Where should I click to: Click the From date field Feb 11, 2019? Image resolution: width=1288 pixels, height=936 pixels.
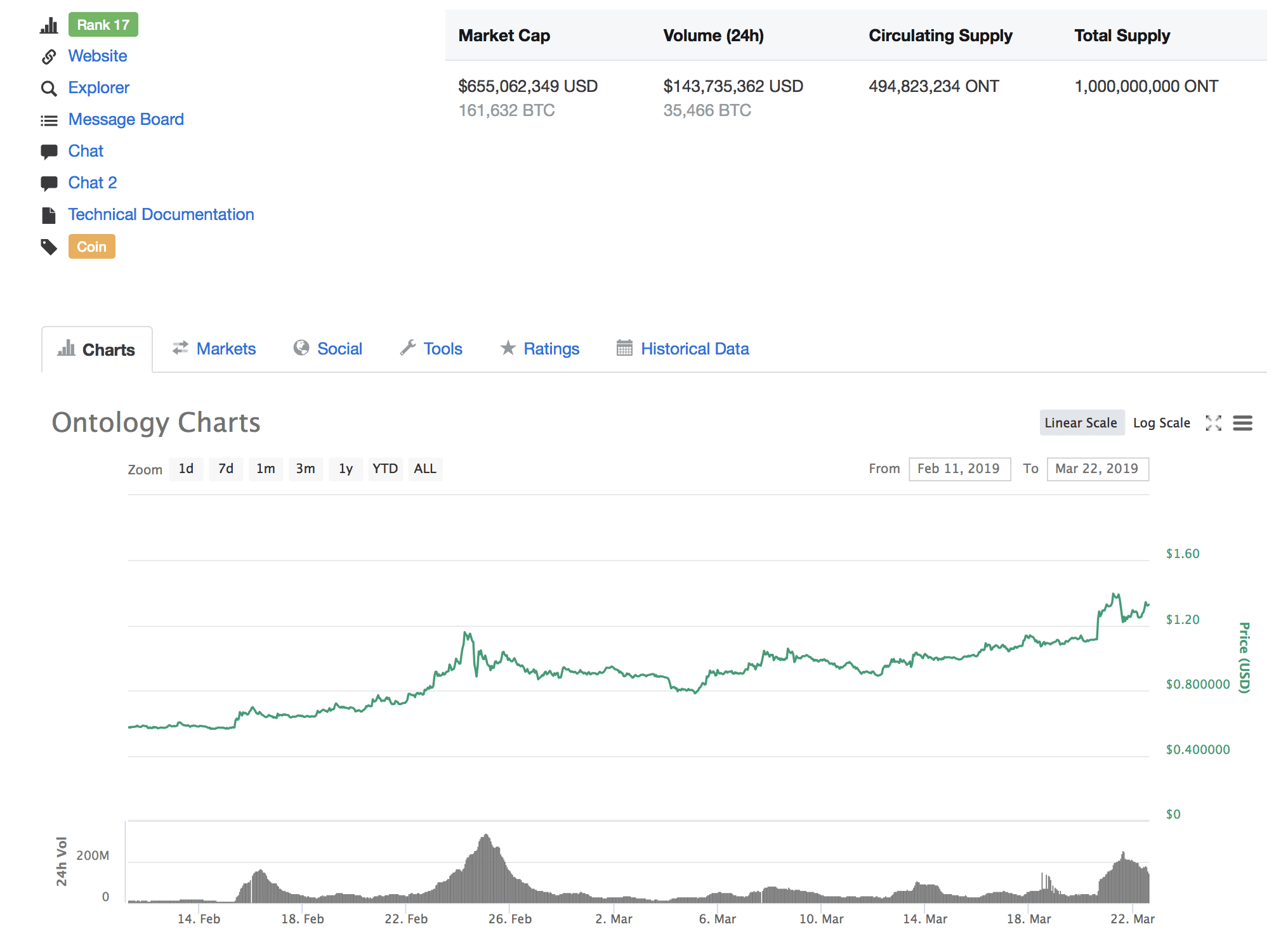click(x=959, y=469)
